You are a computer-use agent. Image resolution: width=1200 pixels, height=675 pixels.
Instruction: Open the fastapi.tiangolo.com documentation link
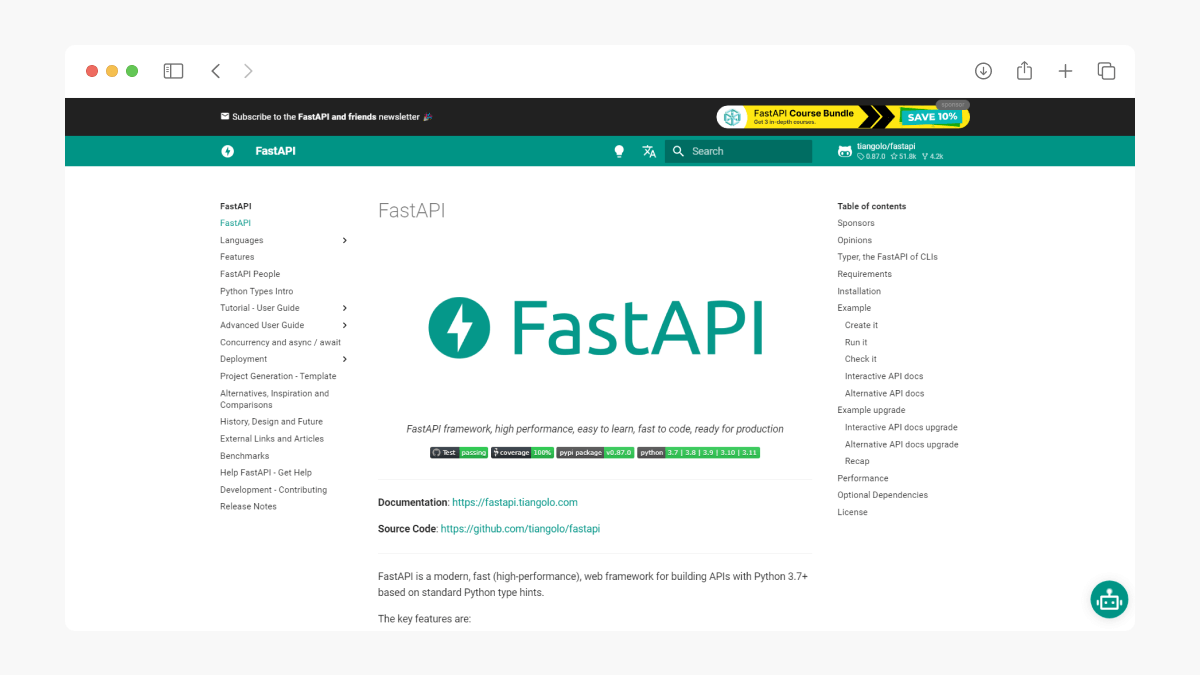coord(515,502)
